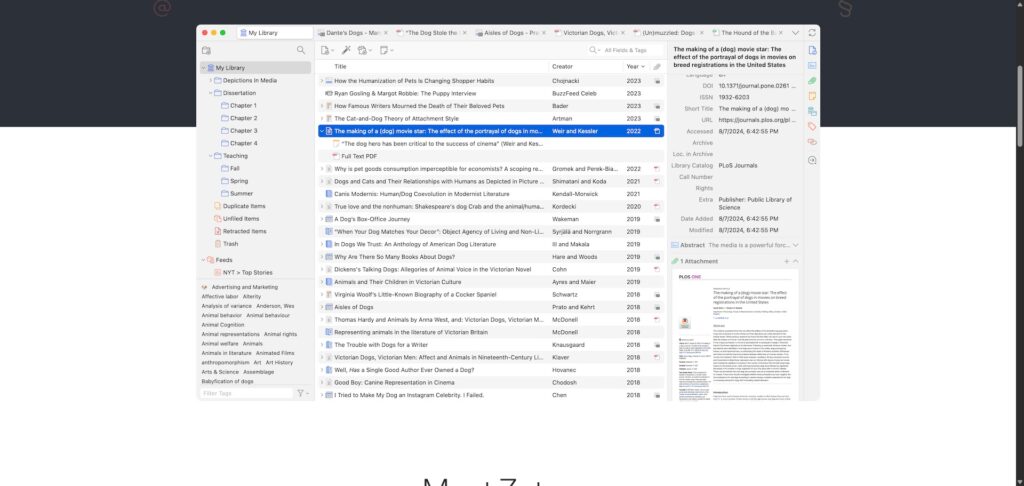This screenshot has width=1024, height=486.
Task: Click the NYT Top Stories feed icon
Action: [218, 272]
